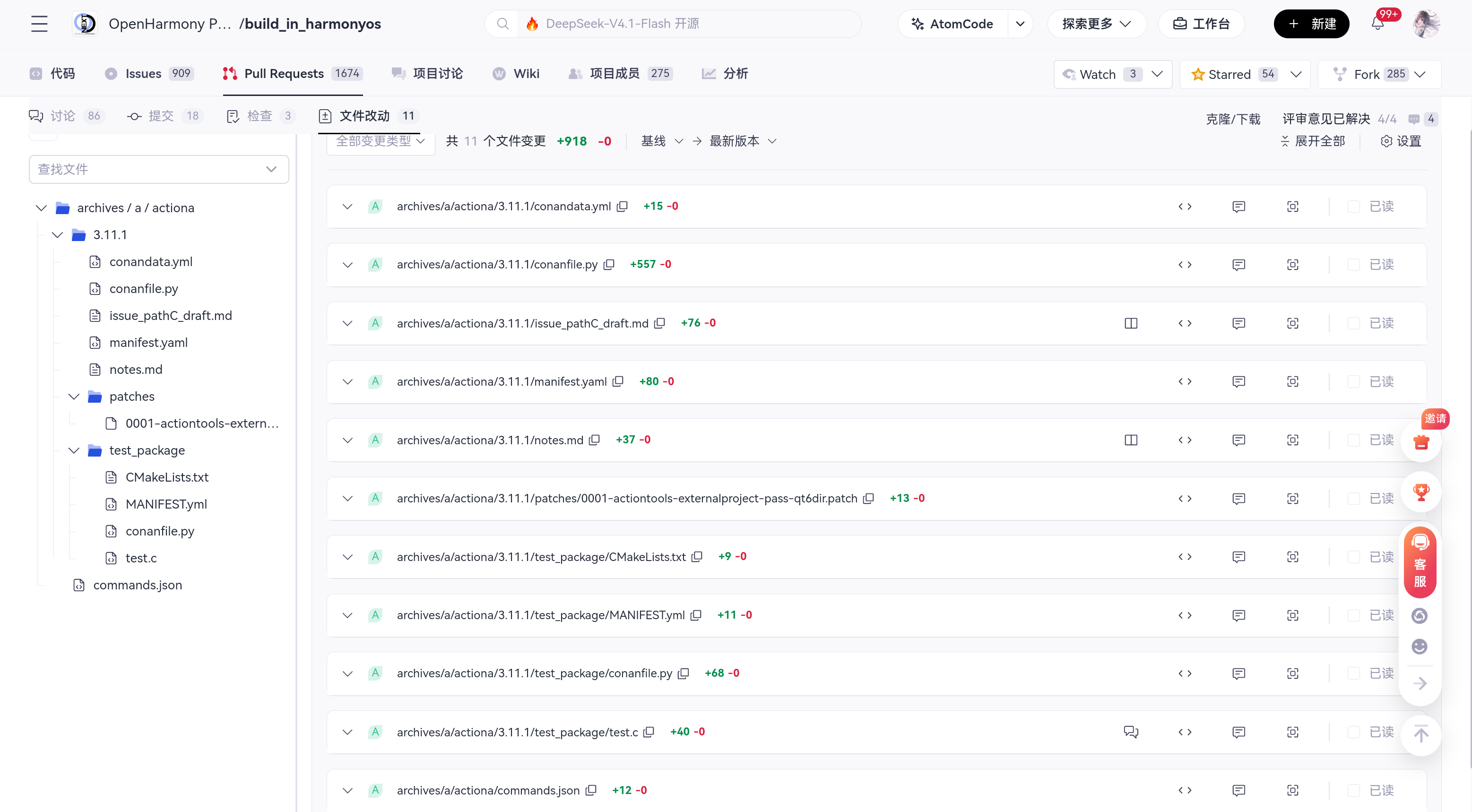Copy path of test_package/MANIFEST.yml

click(696, 615)
